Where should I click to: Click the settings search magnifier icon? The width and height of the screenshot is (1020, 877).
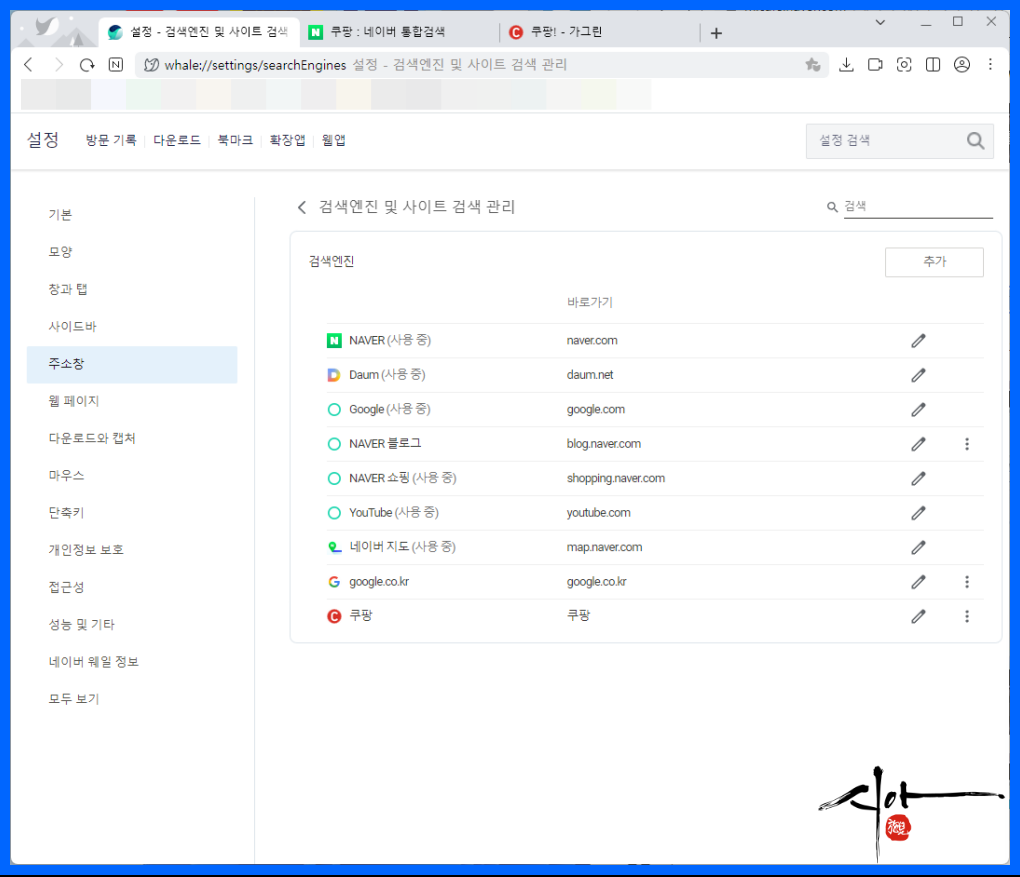pos(975,141)
